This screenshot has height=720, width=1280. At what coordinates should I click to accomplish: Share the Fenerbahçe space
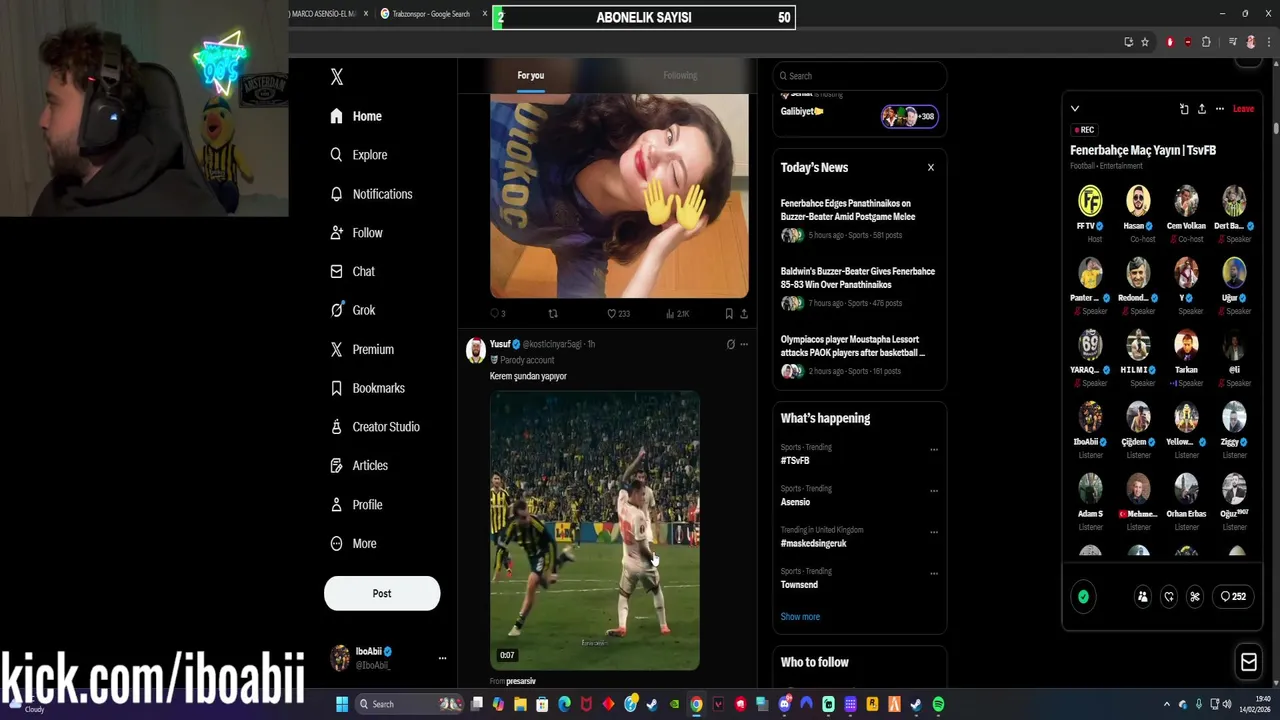tap(1202, 108)
